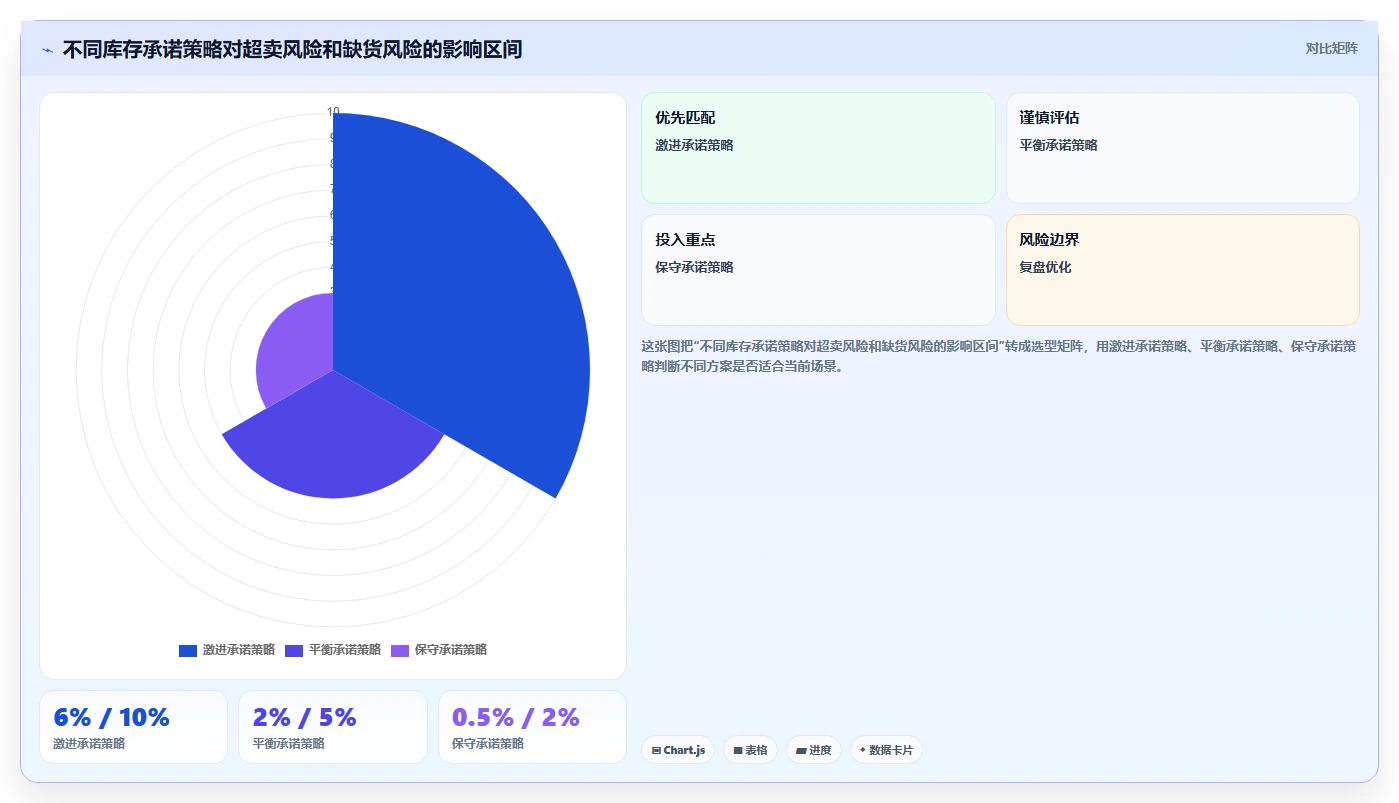Click the description paragraph starting 这张图把
The width and height of the screenshot is (1399, 803).
tap(998, 356)
